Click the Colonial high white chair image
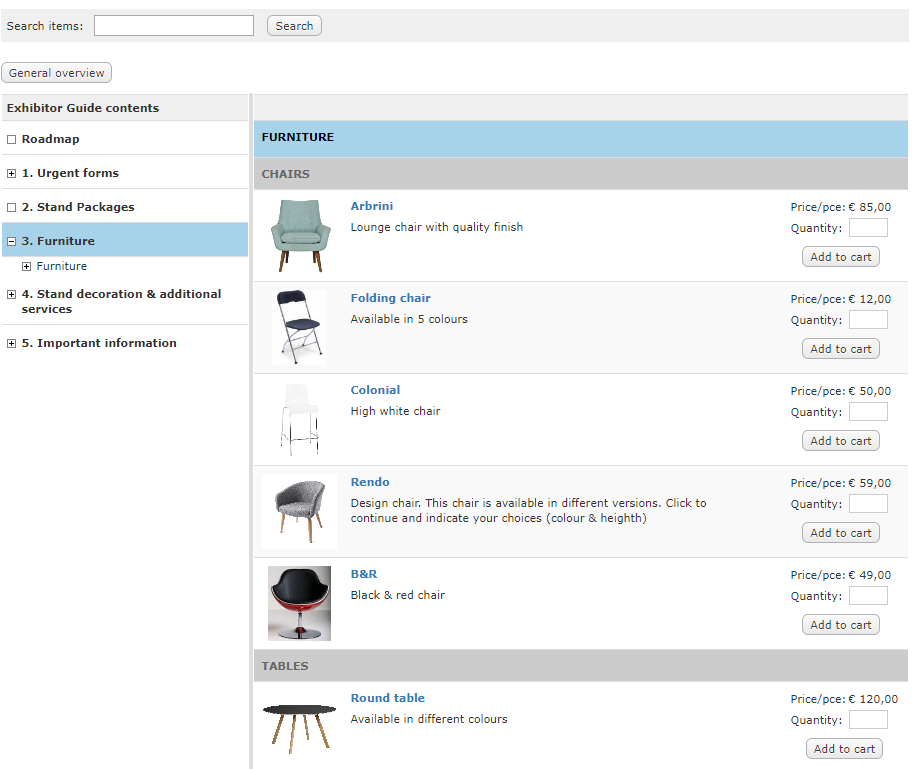Viewport: 913px width, 769px height. [x=299, y=419]
